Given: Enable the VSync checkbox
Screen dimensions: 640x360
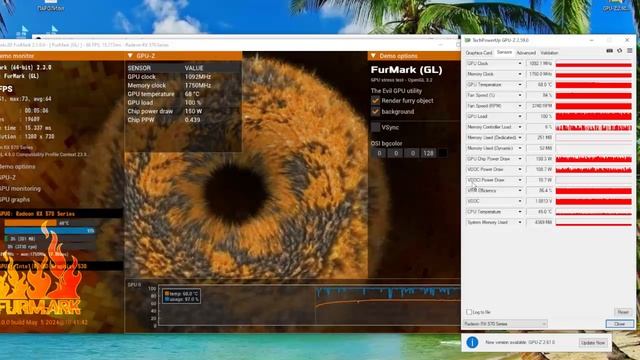Looking at the screenshot, I should coord(375,127).
